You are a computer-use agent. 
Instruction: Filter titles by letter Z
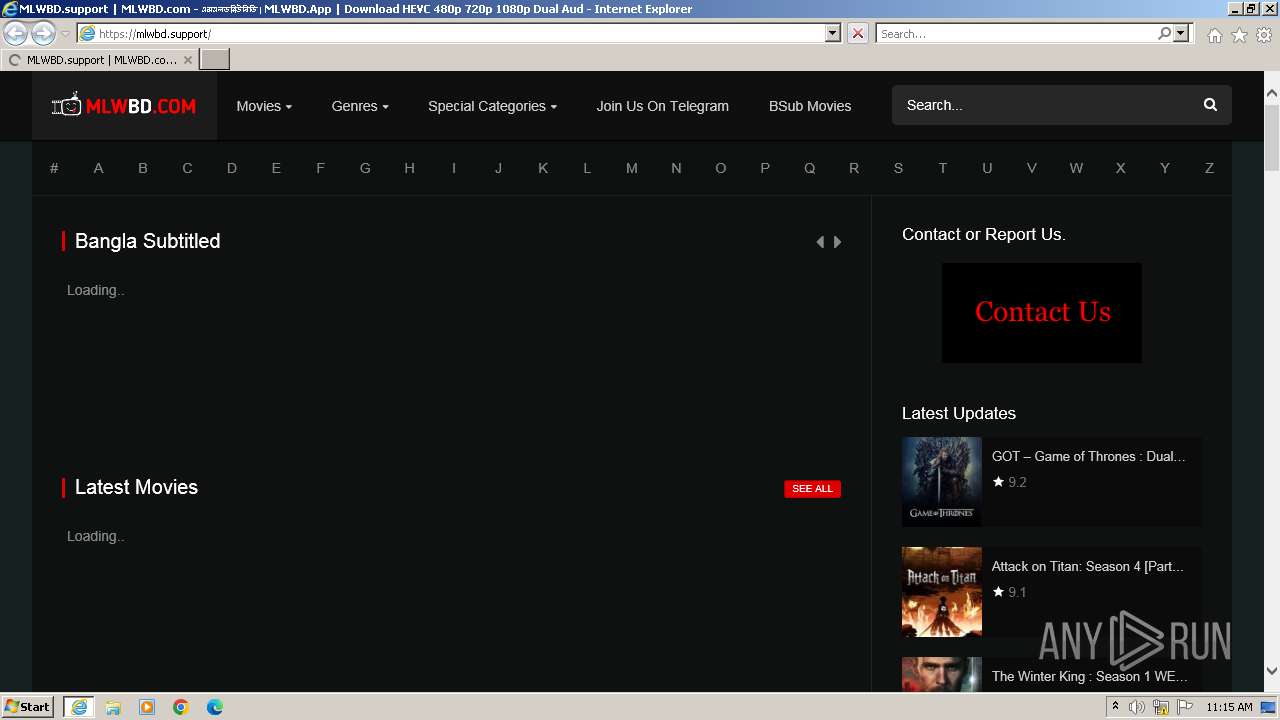click(1209, 168)
